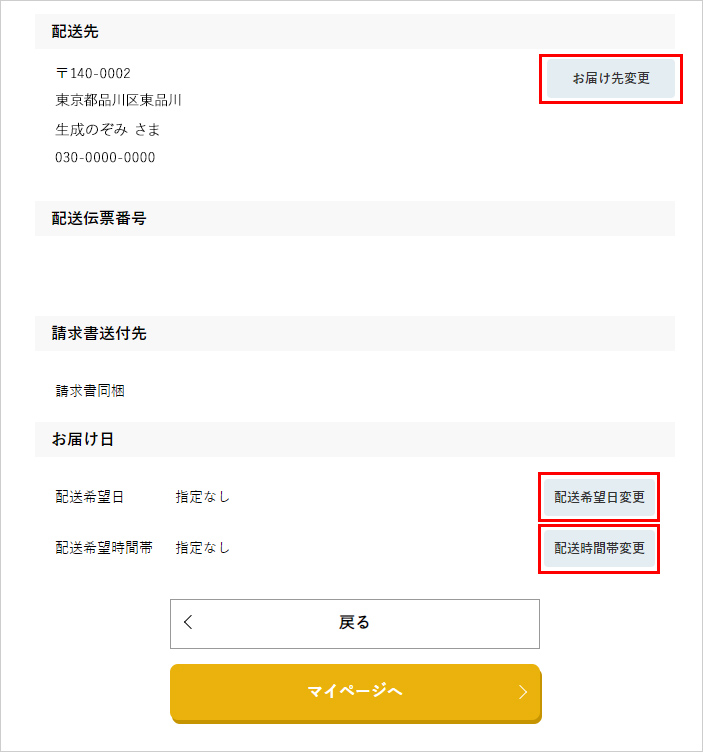
Task: Click the 請求書同梱 text
Action: (x=90, y=391)
